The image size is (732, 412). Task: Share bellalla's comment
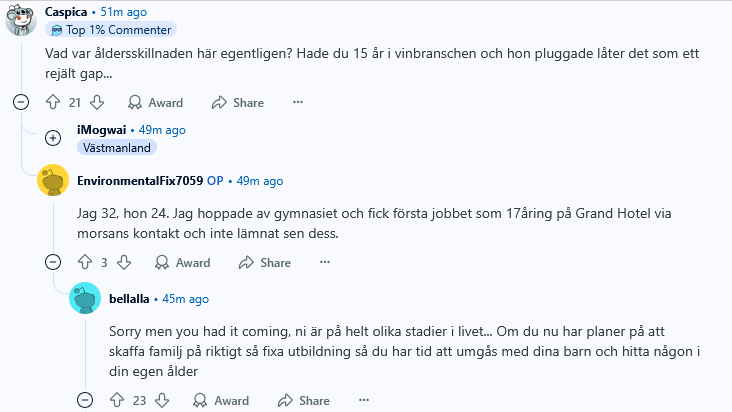303,400
